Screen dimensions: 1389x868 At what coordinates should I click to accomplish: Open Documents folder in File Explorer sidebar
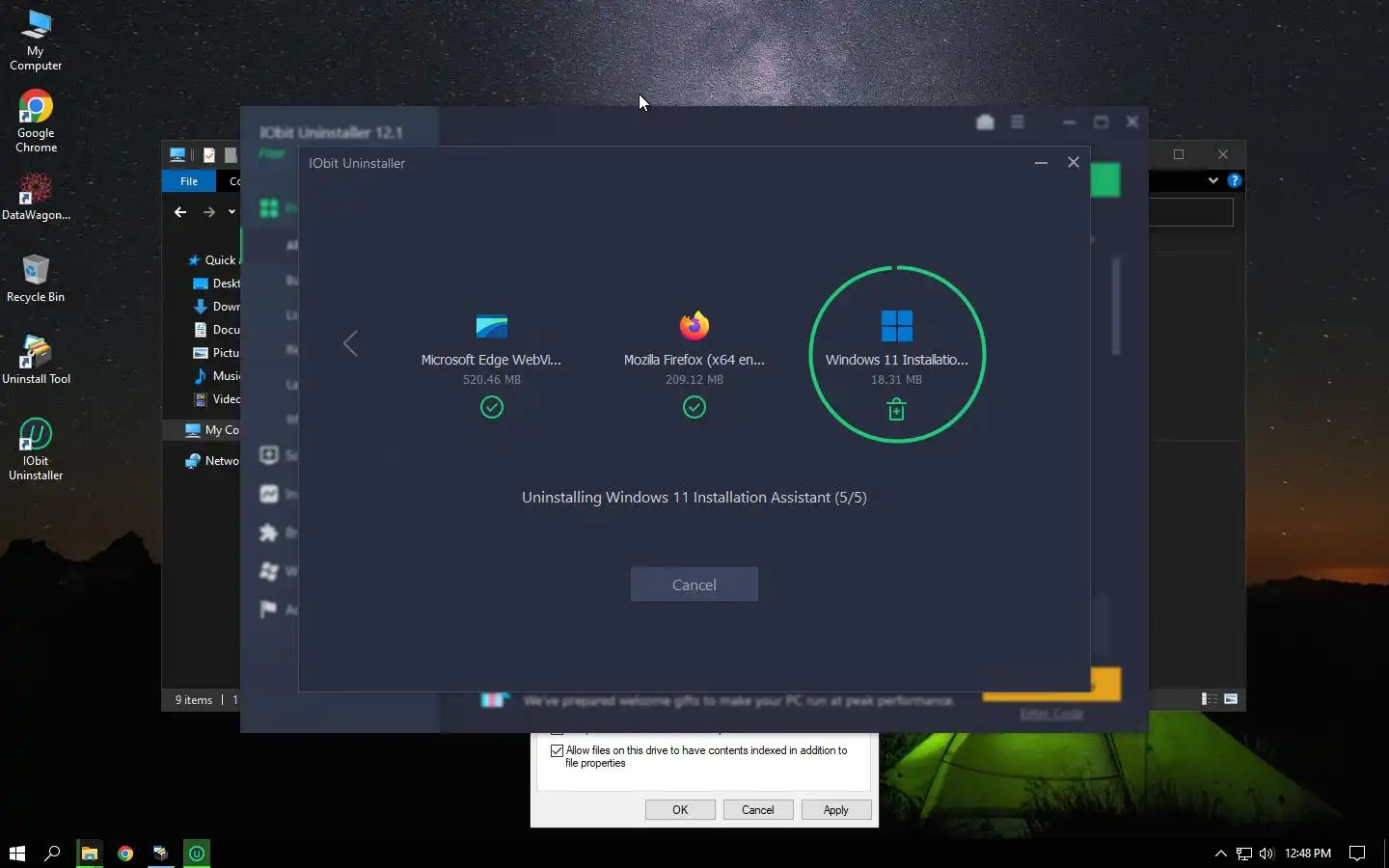pos(216,330)
